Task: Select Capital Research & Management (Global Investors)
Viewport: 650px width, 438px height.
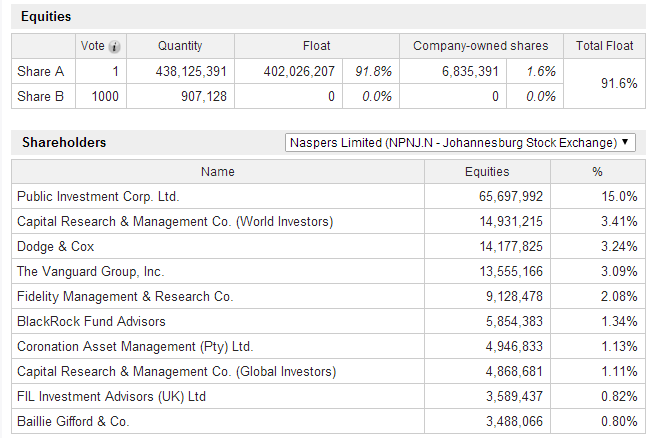Action: [177, 372]
